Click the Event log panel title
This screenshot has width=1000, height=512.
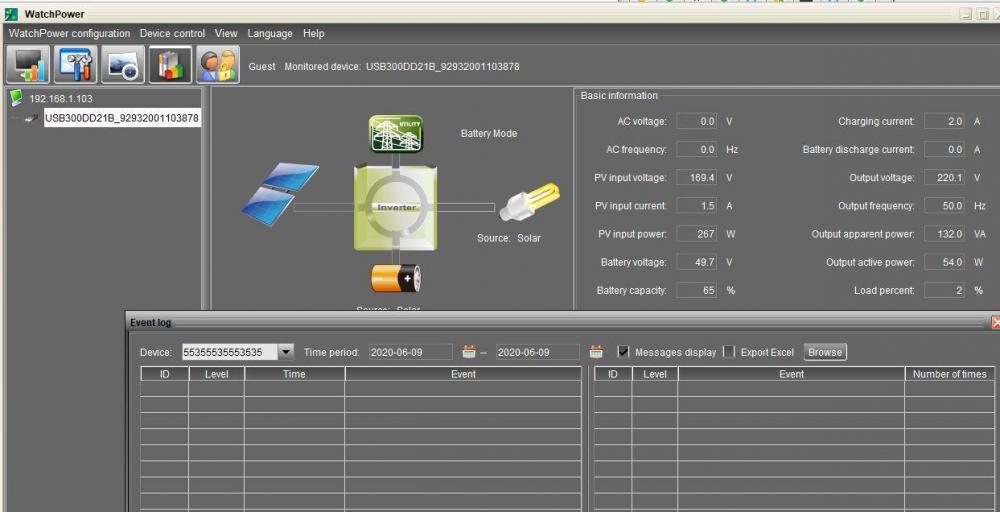click(x=151, y=323)
